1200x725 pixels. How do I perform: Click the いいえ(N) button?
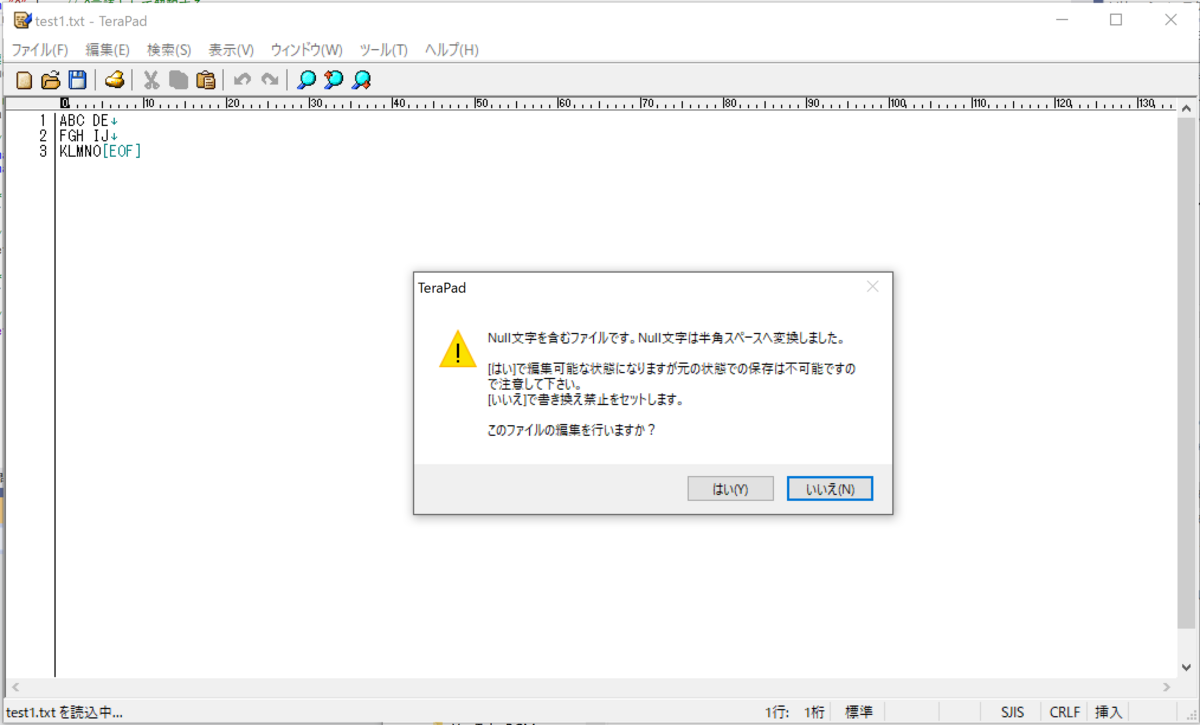[830, 489]
